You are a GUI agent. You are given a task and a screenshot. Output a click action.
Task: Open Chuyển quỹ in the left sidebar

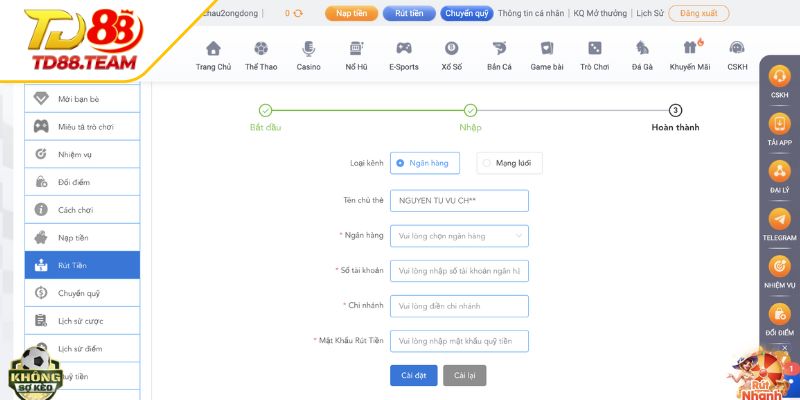coord(80,293)
